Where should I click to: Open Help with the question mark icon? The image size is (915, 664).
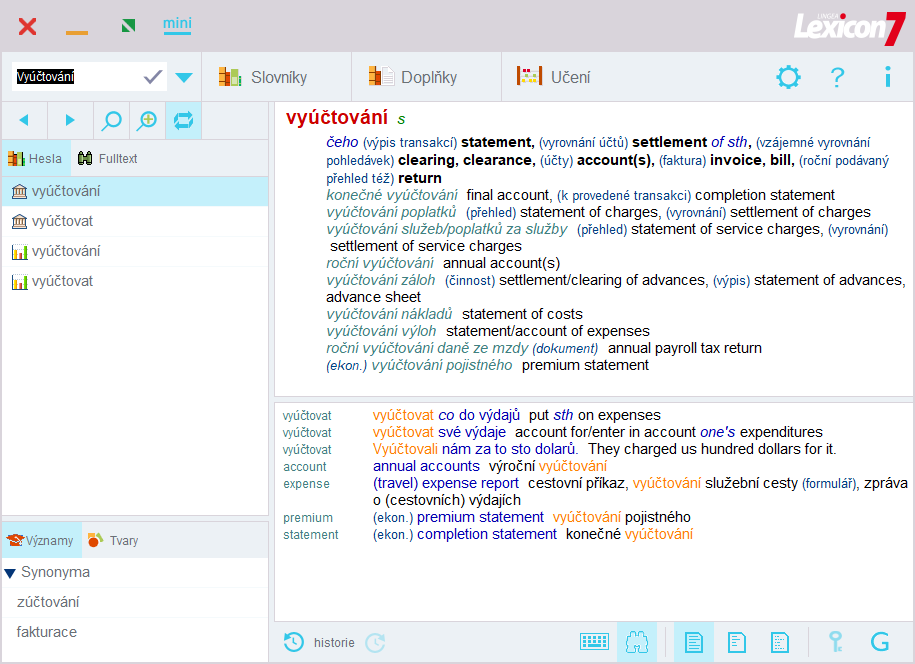(837, 76)
